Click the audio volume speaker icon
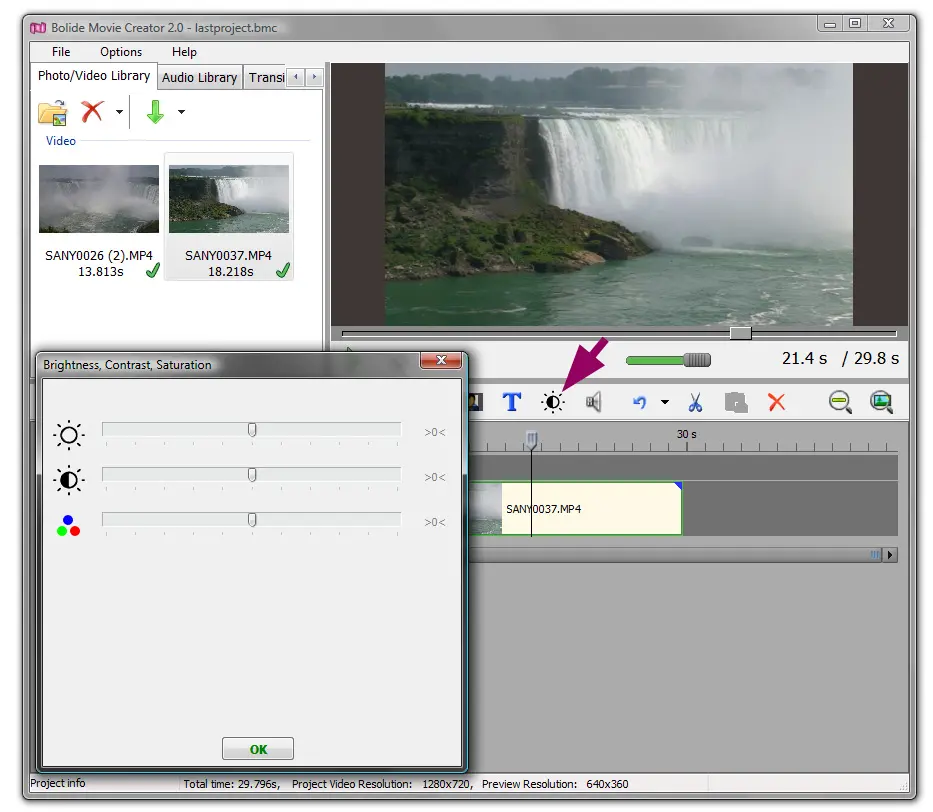Screen dimensions: 933x812 tap(594, 402)
